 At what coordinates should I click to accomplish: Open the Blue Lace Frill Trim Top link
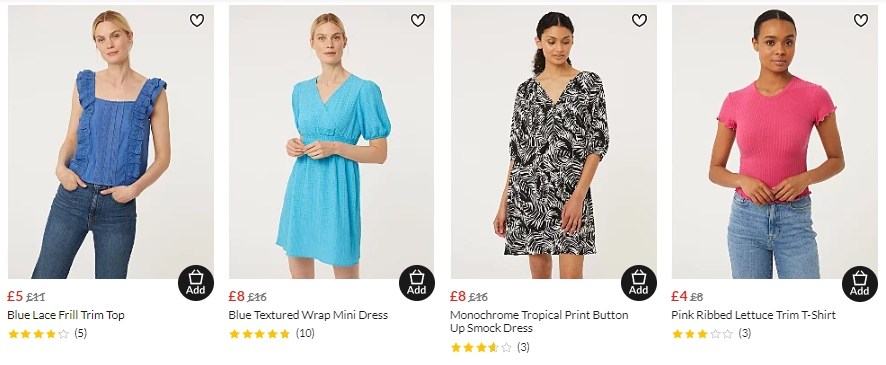point(66,315)
